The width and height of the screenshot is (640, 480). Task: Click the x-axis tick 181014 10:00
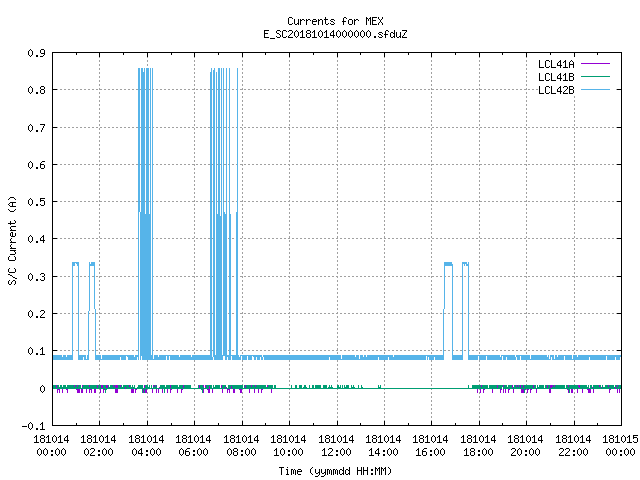tap(288, 446)
